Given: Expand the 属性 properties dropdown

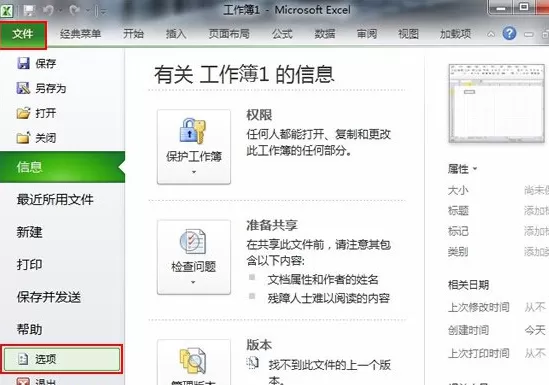Looking at the screenshot, I should point(462,169).
